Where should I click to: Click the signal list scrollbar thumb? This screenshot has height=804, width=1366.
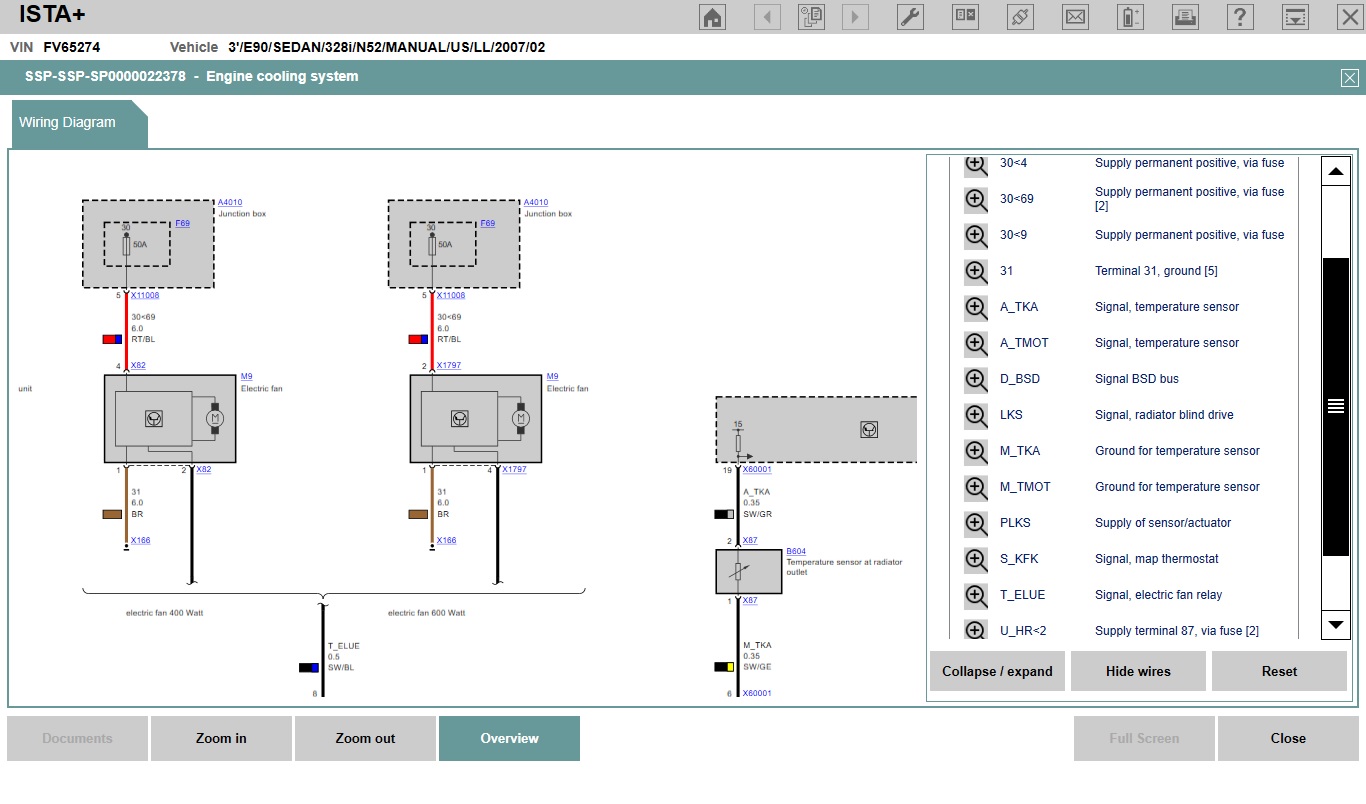(1335, 405)
